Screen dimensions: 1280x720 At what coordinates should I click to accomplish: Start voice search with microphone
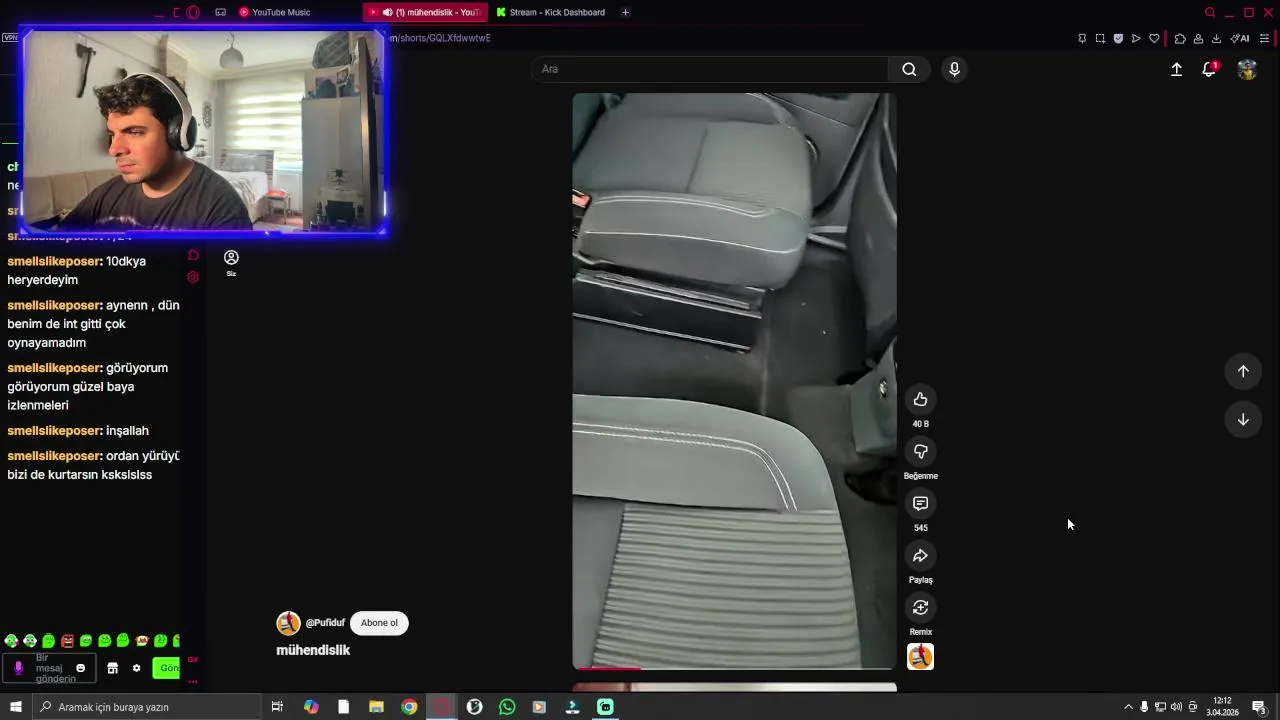[x=954, y=69]
